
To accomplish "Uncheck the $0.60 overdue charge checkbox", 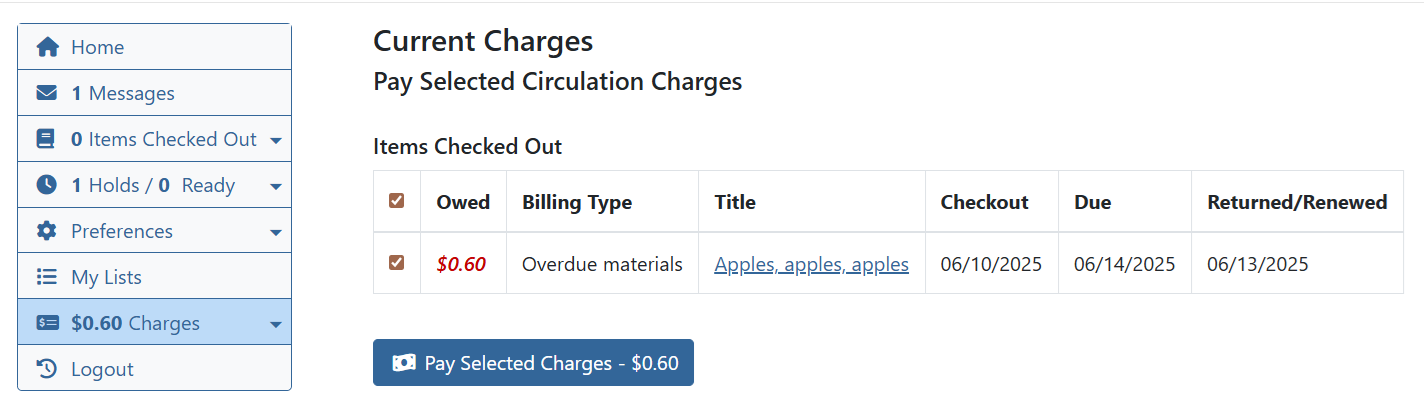I will (397, 263).
